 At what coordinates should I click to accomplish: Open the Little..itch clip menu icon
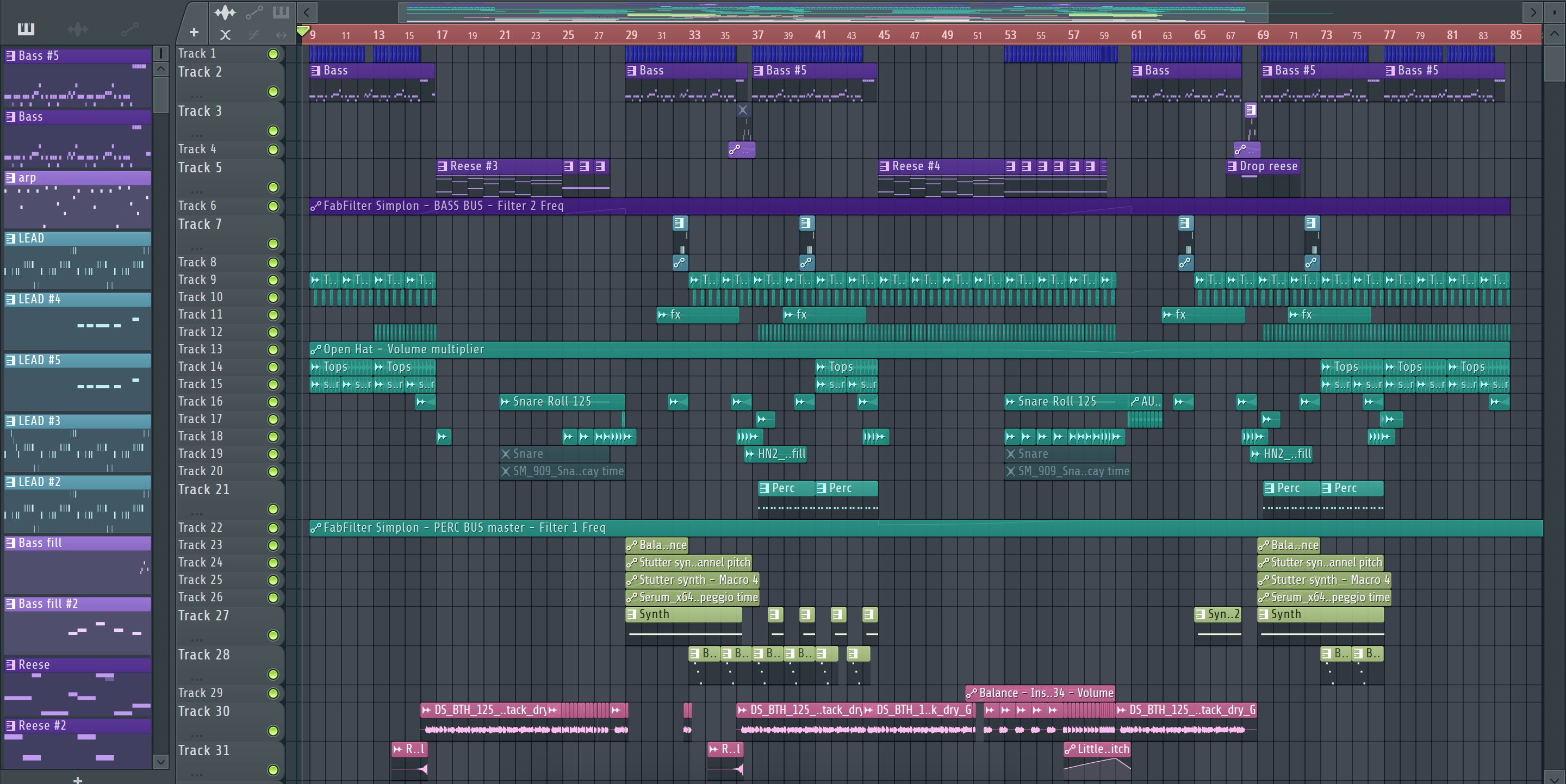tap(1070, 750)
